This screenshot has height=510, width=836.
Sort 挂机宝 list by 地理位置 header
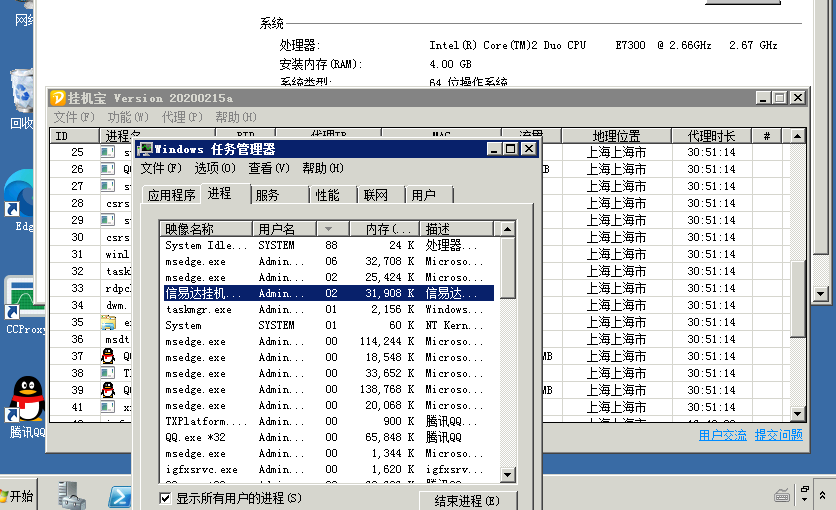(616, 136)
